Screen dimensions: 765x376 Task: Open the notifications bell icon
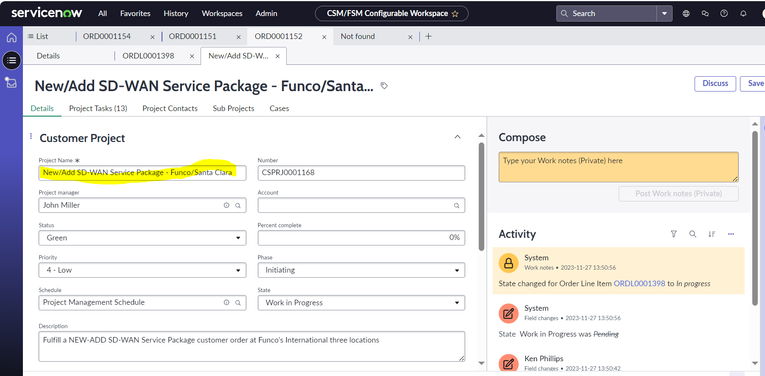(743, 14)
